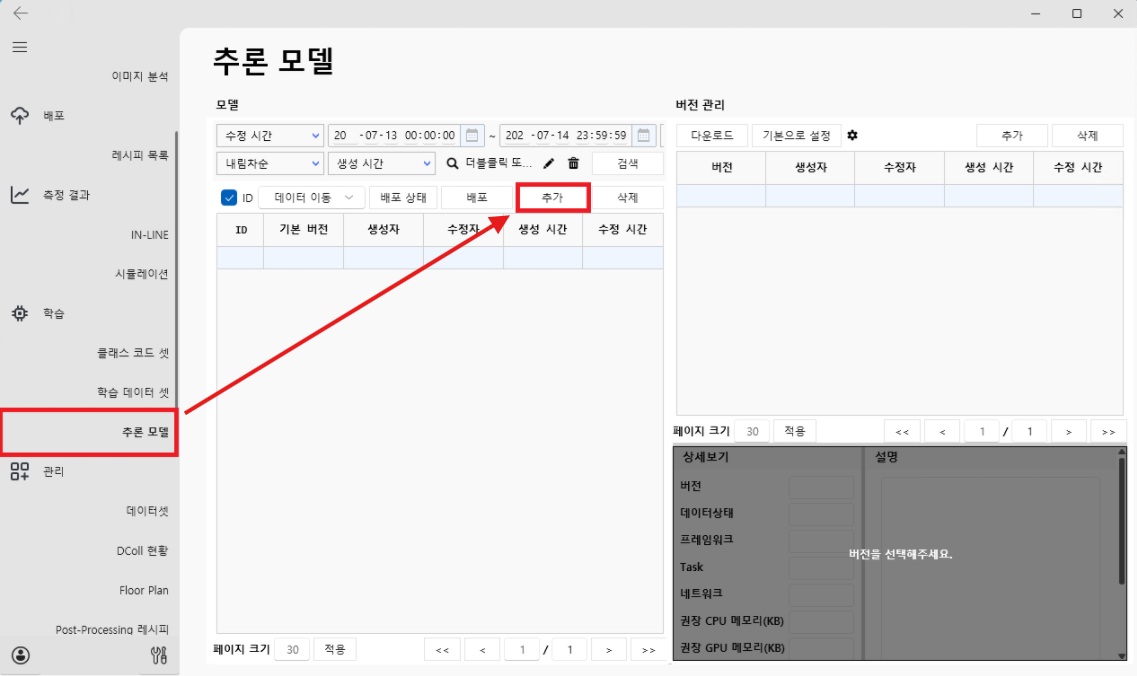
Task: Click the 버전 관리 page size field
Action: (752, 432)
